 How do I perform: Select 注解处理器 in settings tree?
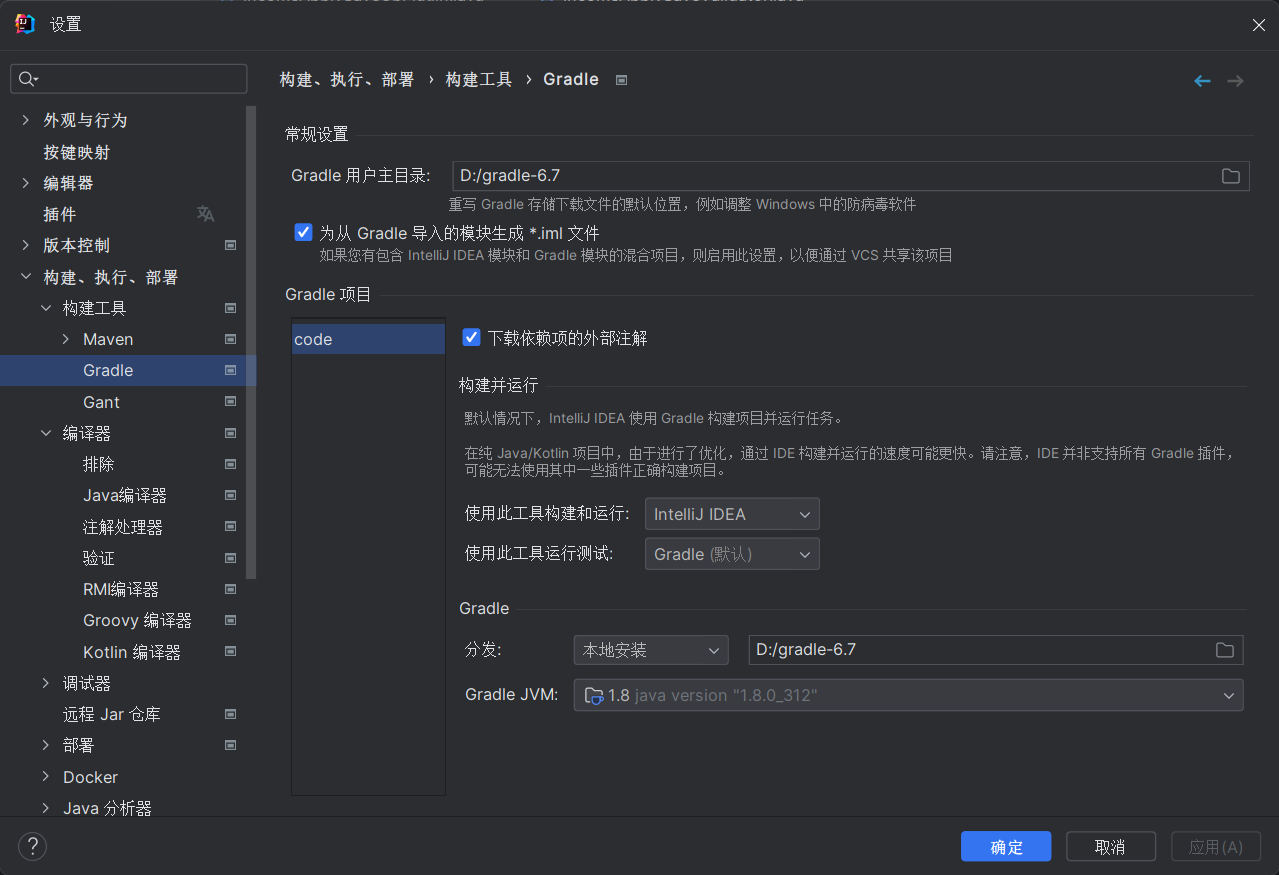pyautogui.click(x=123, y=527)
